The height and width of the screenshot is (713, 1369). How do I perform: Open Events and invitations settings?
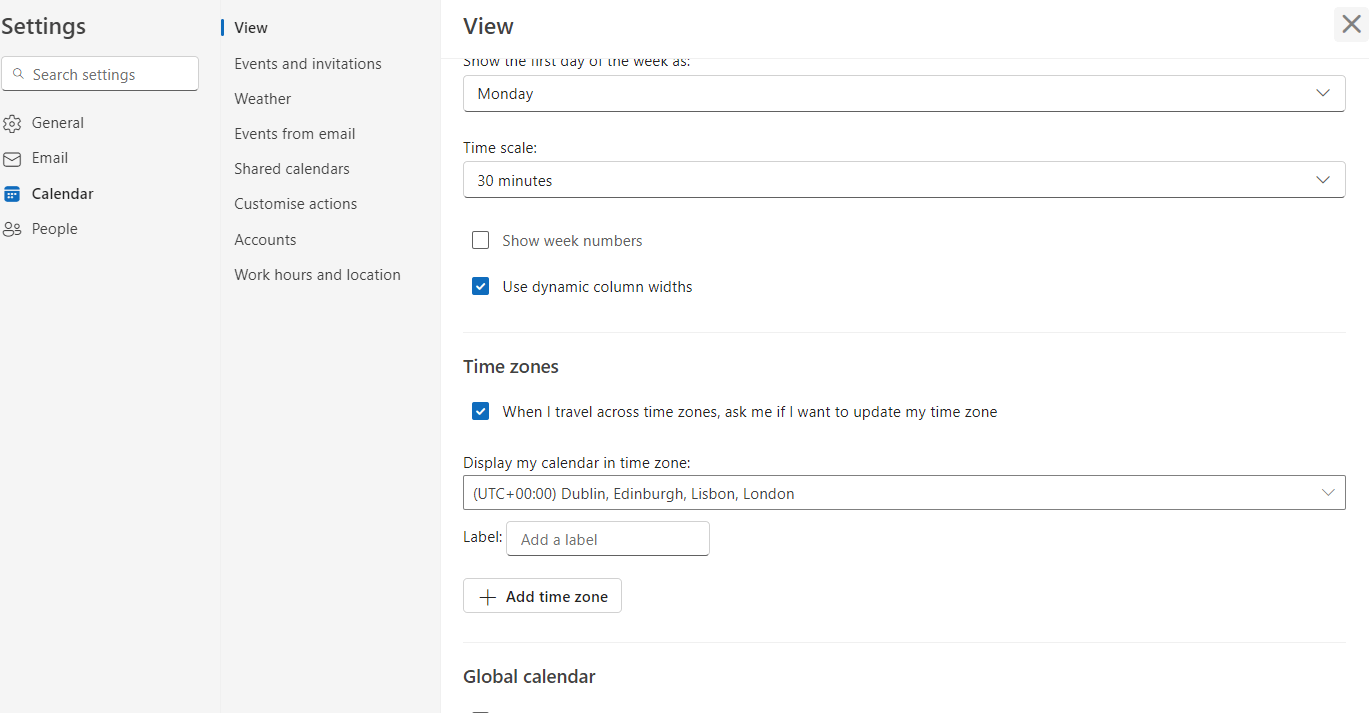coord(308,64)
